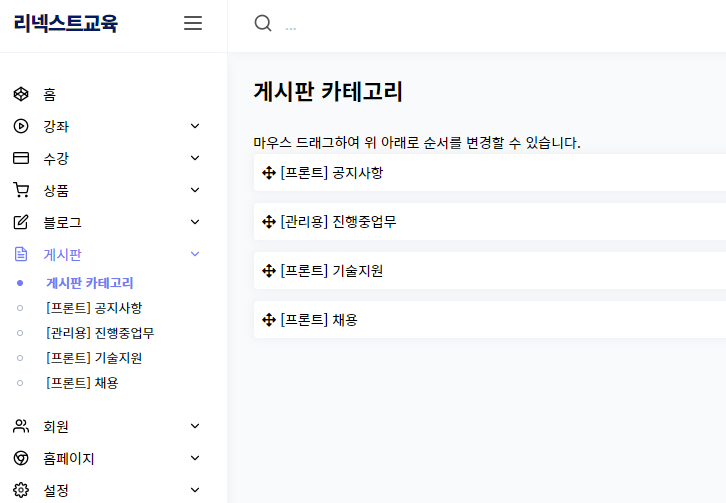Open the 강좌 menu

56,126
